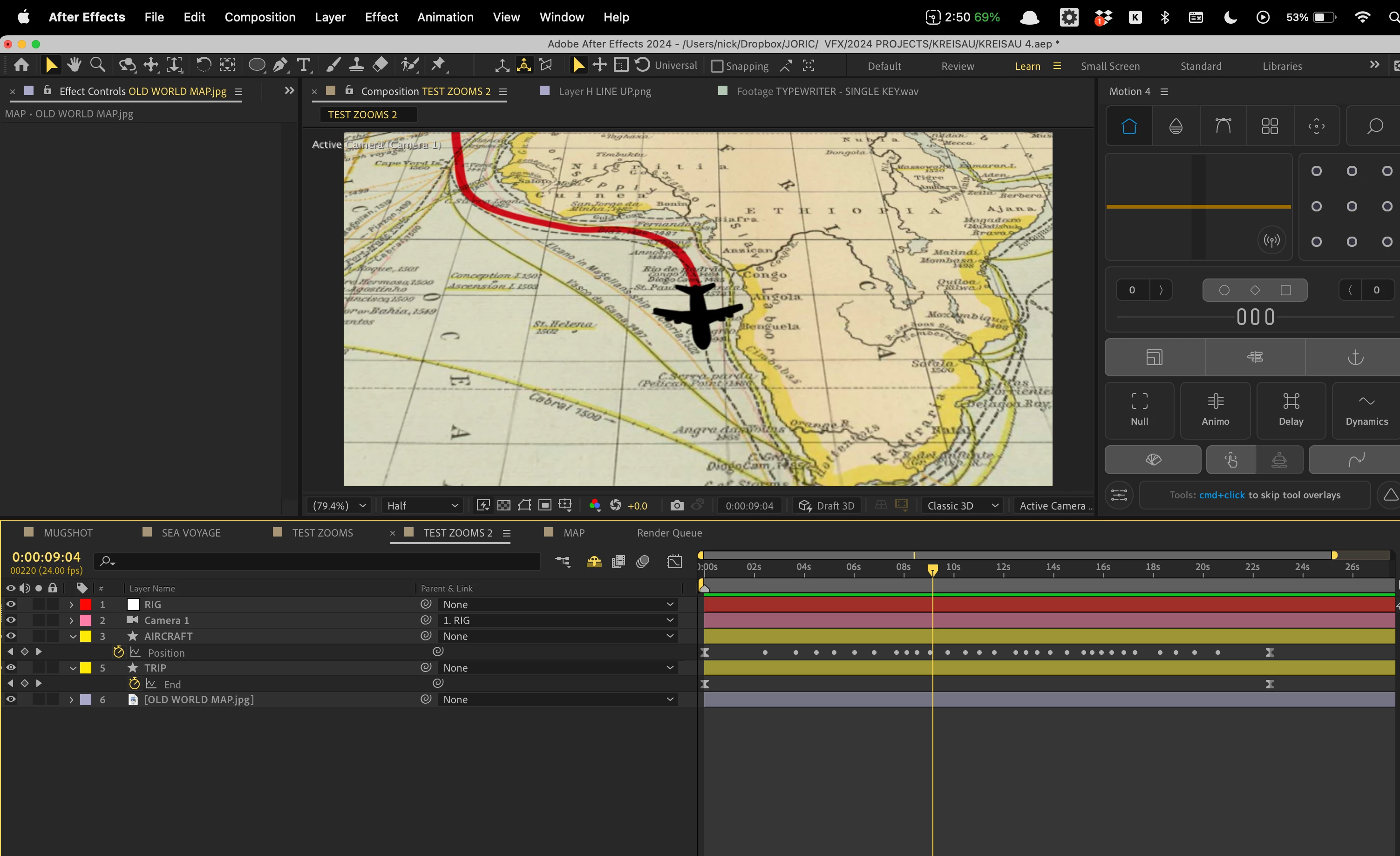Choose the Zoom magnifier tool
This screenshot has width=1400, height=856.
98,65
